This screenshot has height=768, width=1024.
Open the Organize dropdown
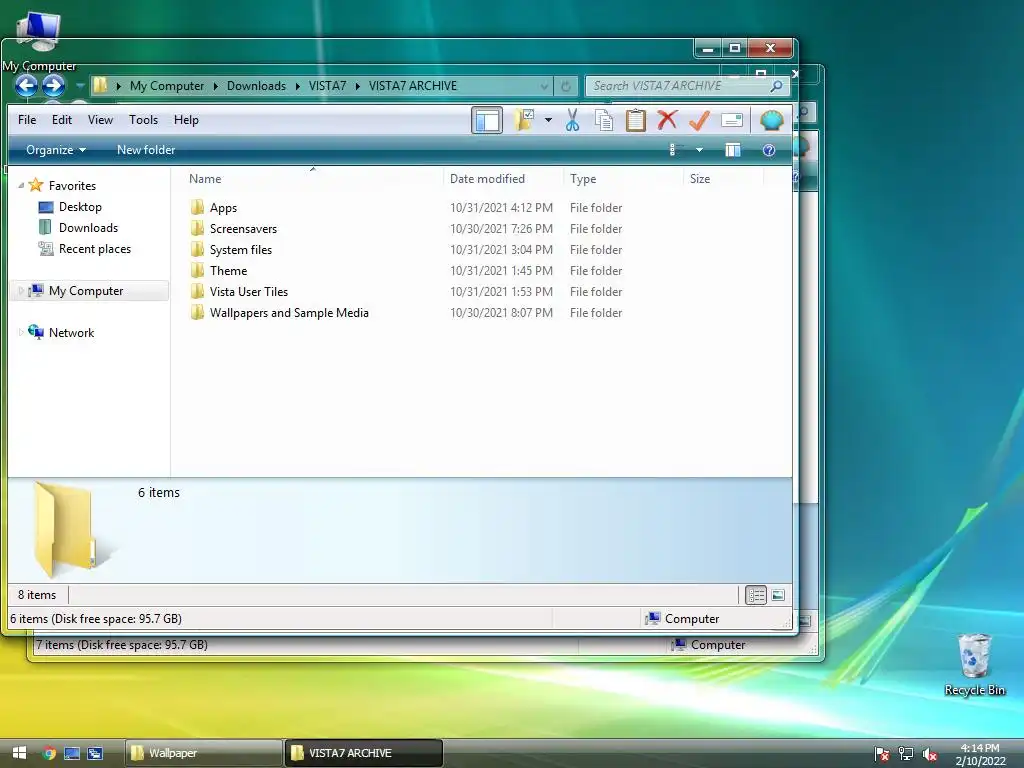[x=56, y=150]
